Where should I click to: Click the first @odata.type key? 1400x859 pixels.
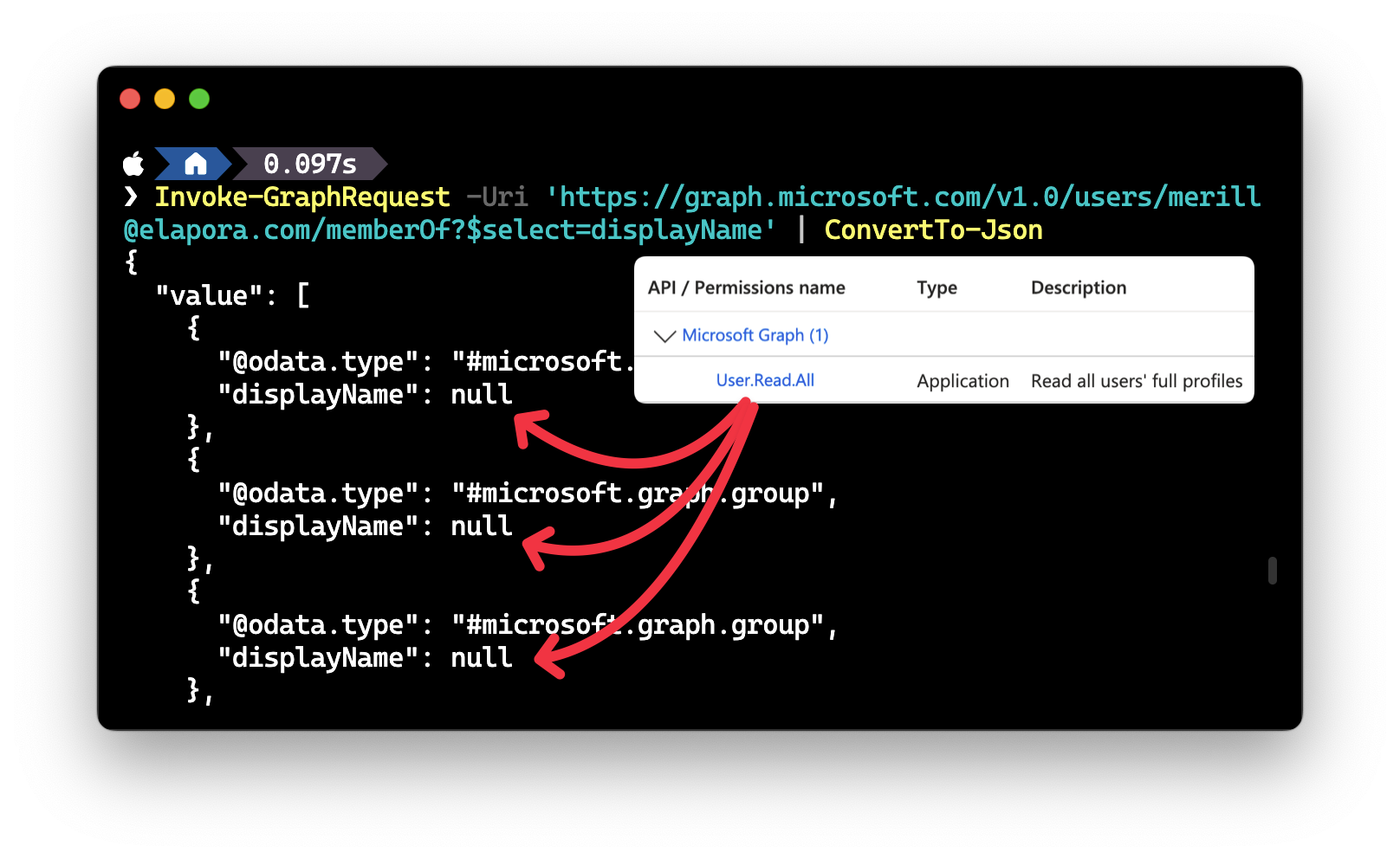(x=318, y=362)
